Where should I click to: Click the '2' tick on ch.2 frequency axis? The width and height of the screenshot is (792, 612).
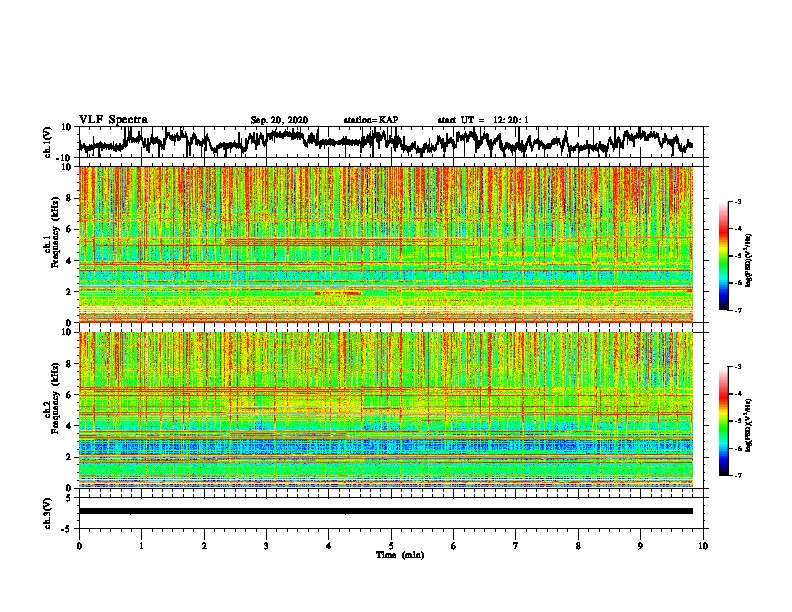(x=71, y=457)
